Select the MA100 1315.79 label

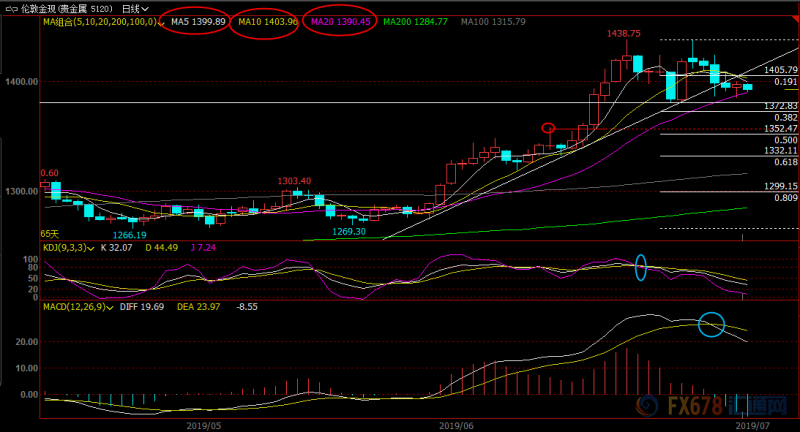point(493,21)
